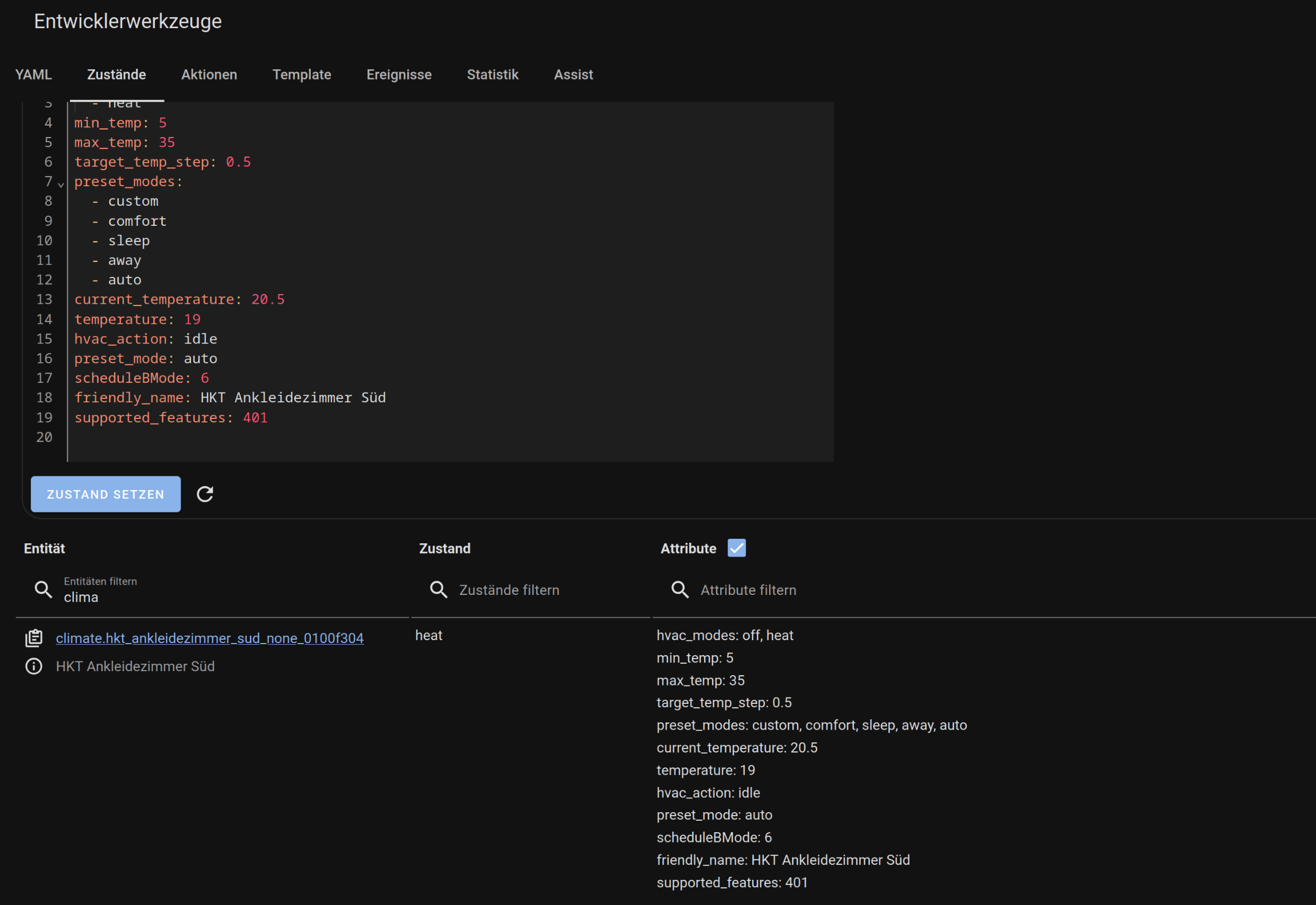Switch to the YAML tab
The height and width of the screenshot is (905, 1316).
click(33, 75)
